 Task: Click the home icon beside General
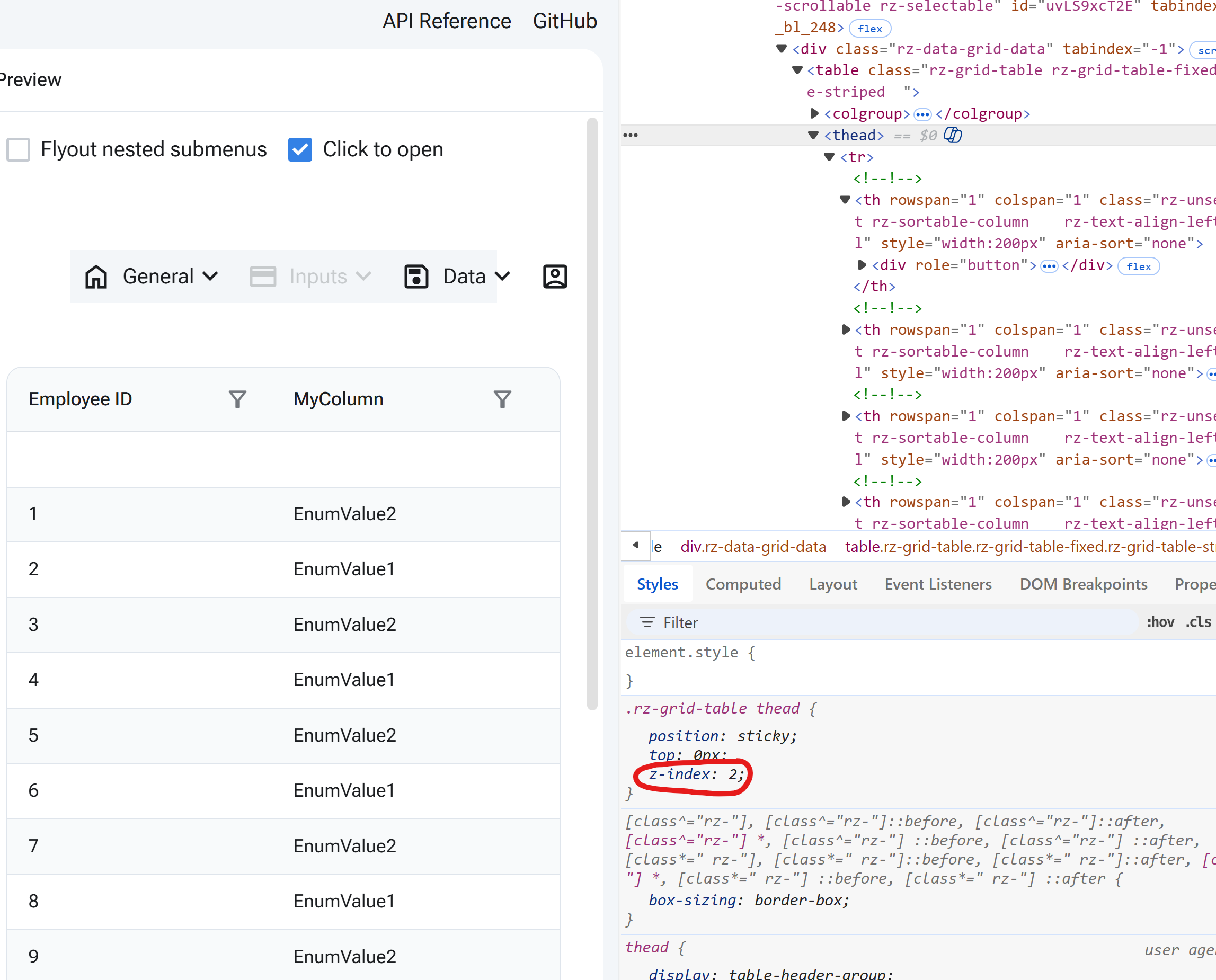(96, 277)
